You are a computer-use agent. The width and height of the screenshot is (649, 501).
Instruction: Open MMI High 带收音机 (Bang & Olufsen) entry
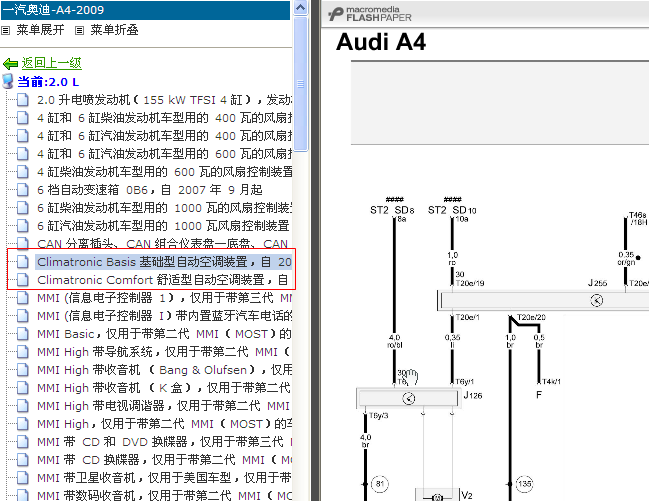164,370
